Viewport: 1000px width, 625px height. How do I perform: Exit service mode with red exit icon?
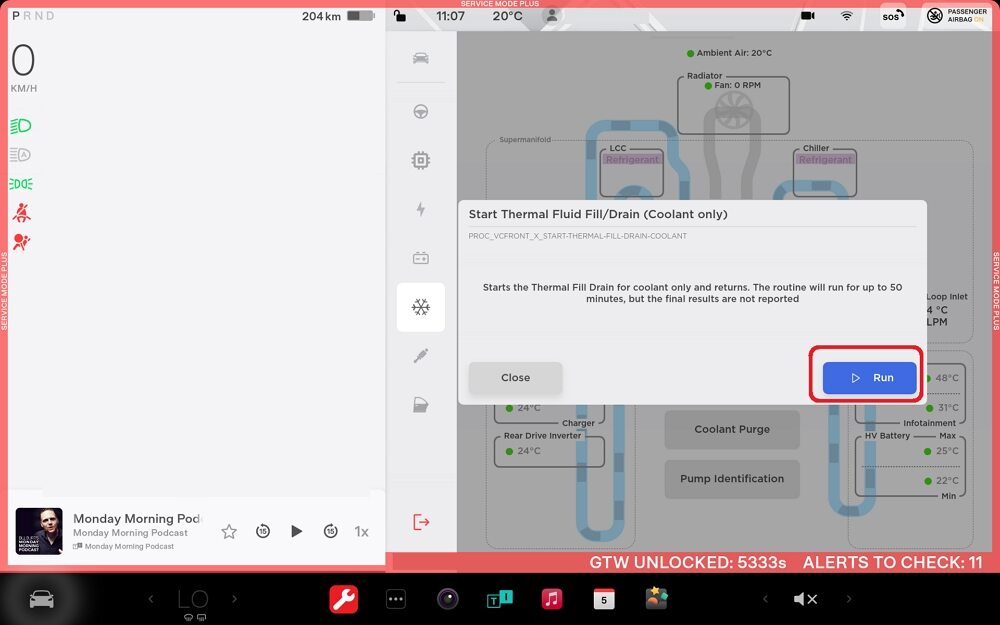421,522
